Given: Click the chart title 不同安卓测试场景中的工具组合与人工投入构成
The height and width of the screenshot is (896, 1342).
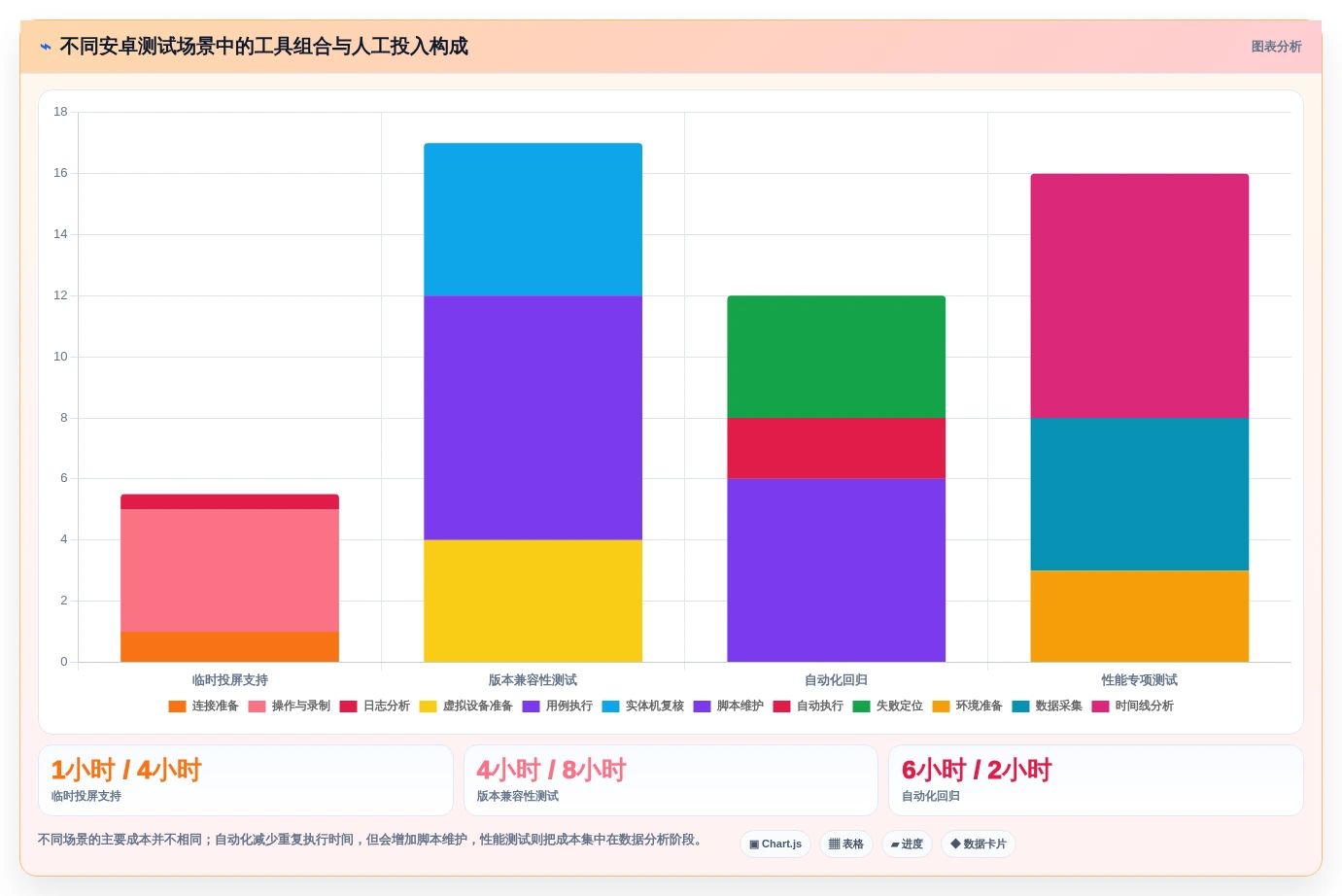Looking at the screenshot, I should click(x=263, y=47).
